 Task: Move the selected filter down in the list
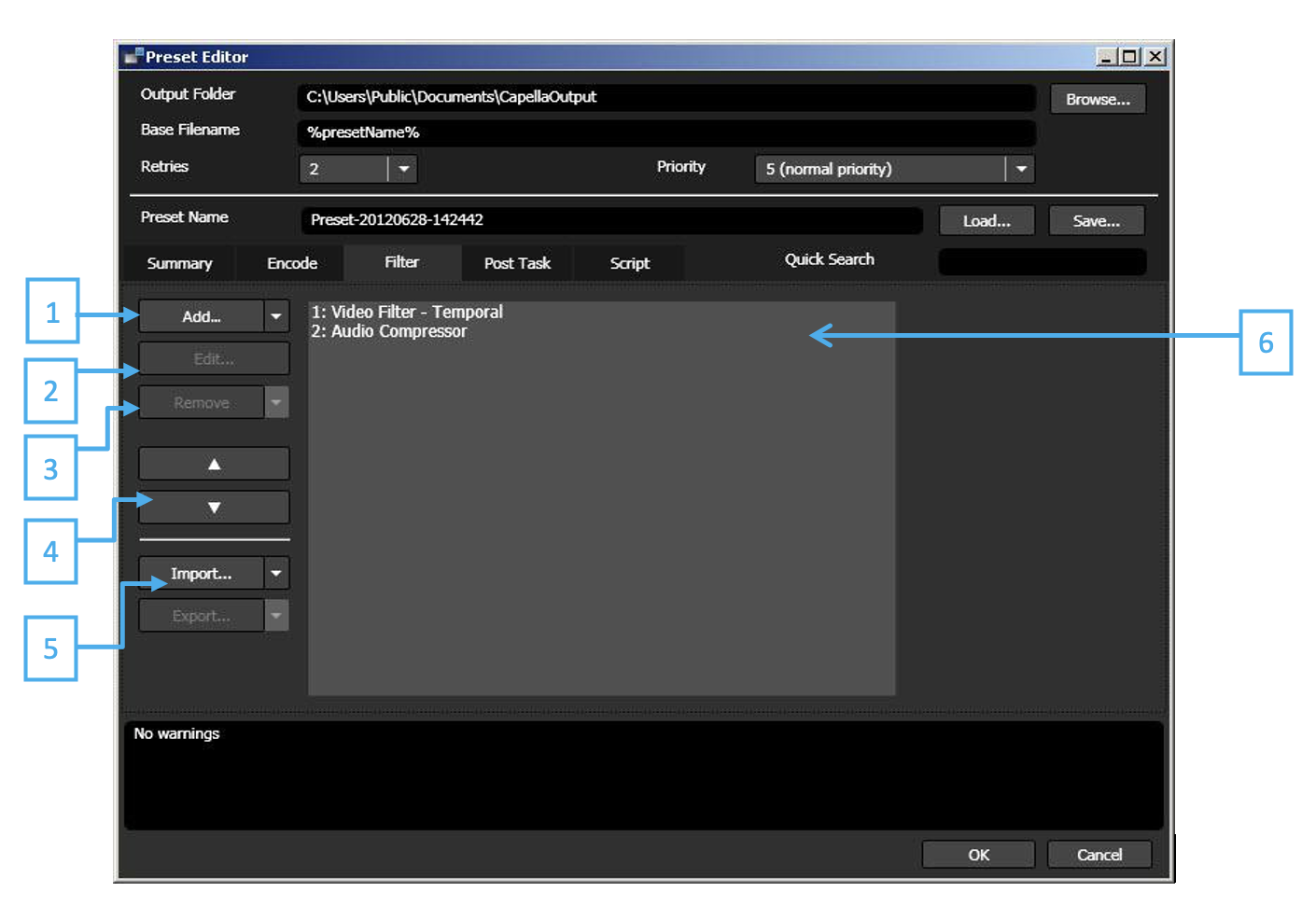pos(213,507)
